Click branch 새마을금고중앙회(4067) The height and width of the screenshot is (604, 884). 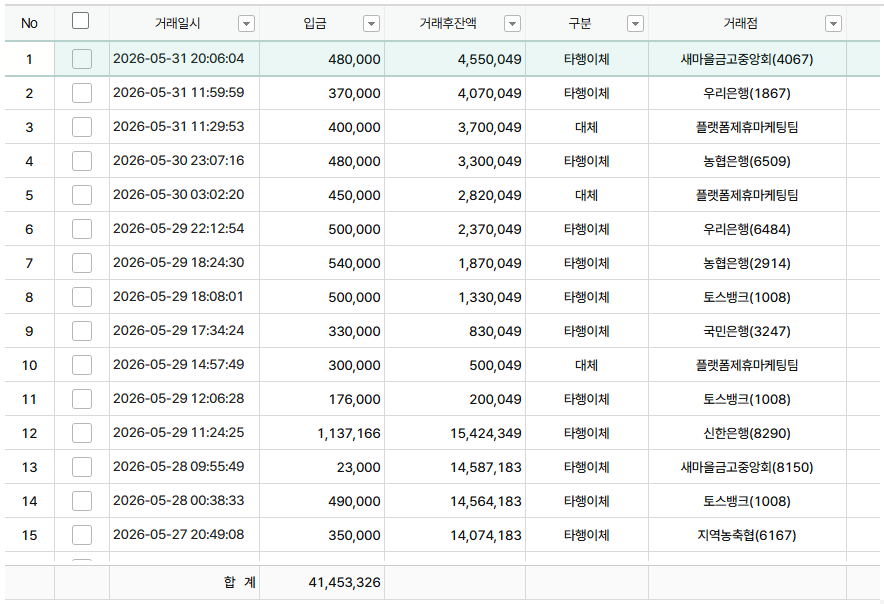(x=747, y=59)
